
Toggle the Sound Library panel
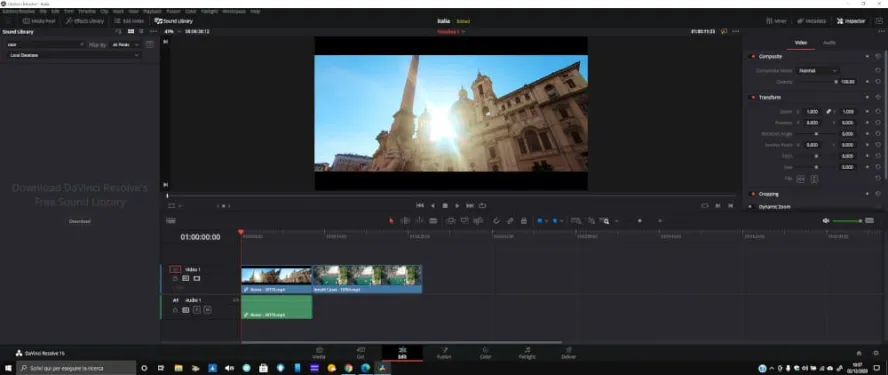click(174, 21)
